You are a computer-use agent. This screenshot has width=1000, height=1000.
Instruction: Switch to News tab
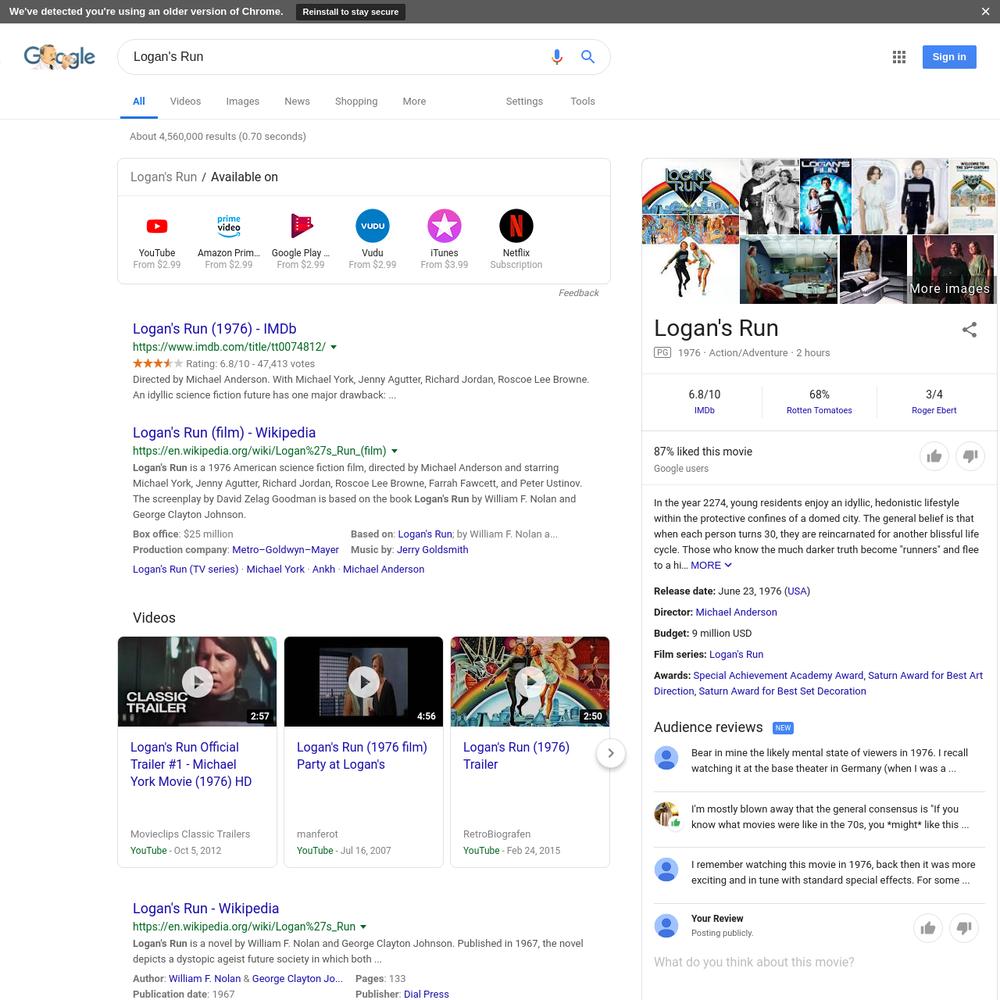tap(297, 101)
